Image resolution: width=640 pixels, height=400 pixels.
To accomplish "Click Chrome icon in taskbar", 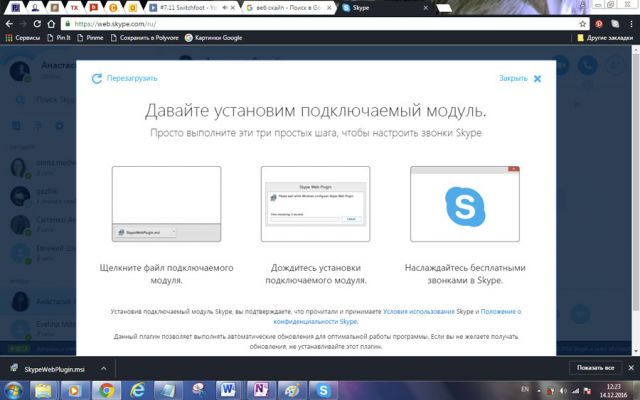I will [106, 391].
